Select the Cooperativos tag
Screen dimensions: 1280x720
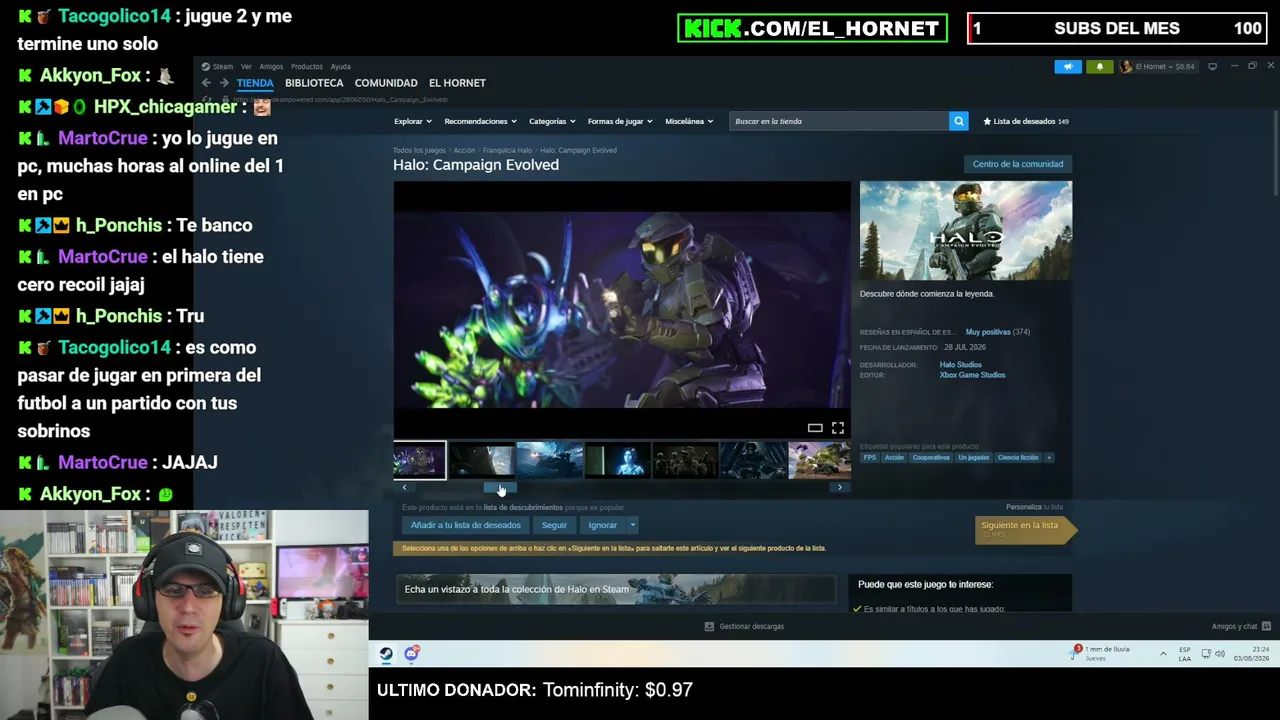[x=931, y=457]
